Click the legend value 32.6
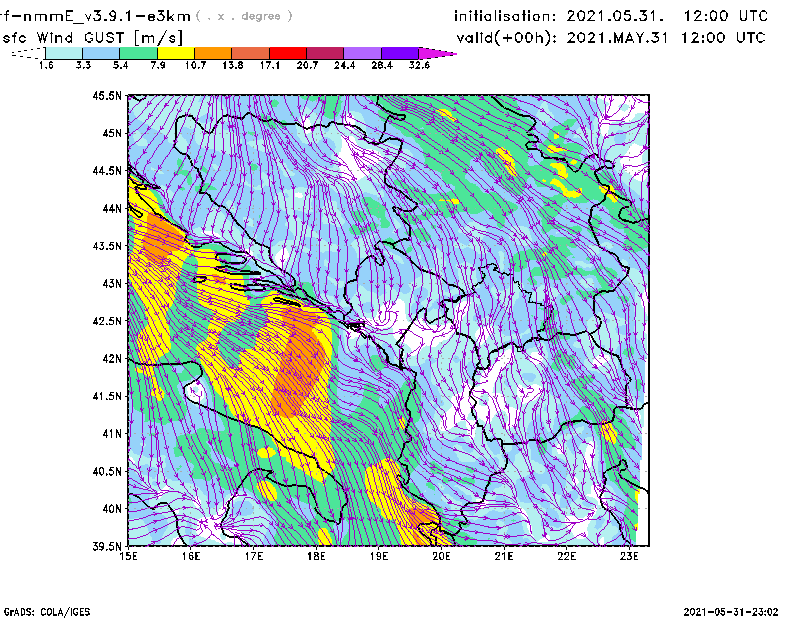This screenshot has width=800, height=618. click(x=419, y=65)
